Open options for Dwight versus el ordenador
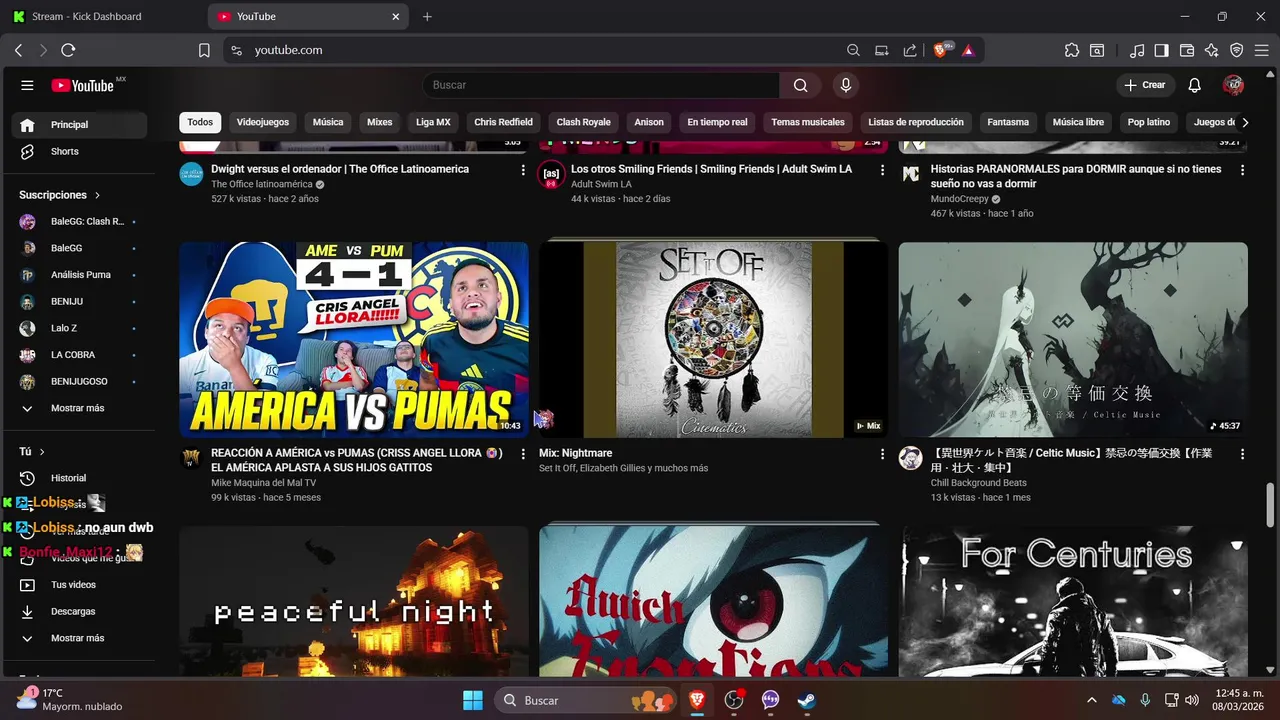The height and width of the screenshot is (720, 1280). (x=523, y=170)
